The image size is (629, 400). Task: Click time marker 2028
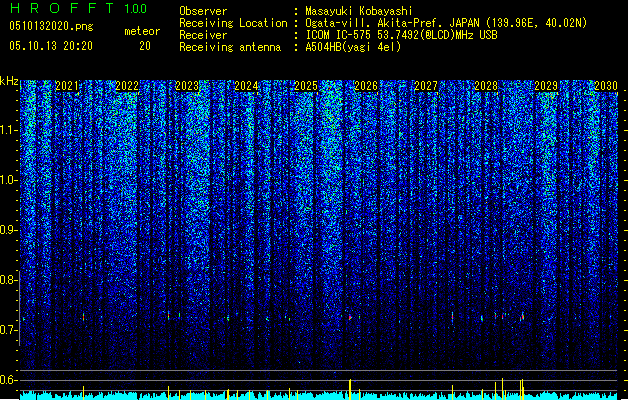click(x=486, y=86)
